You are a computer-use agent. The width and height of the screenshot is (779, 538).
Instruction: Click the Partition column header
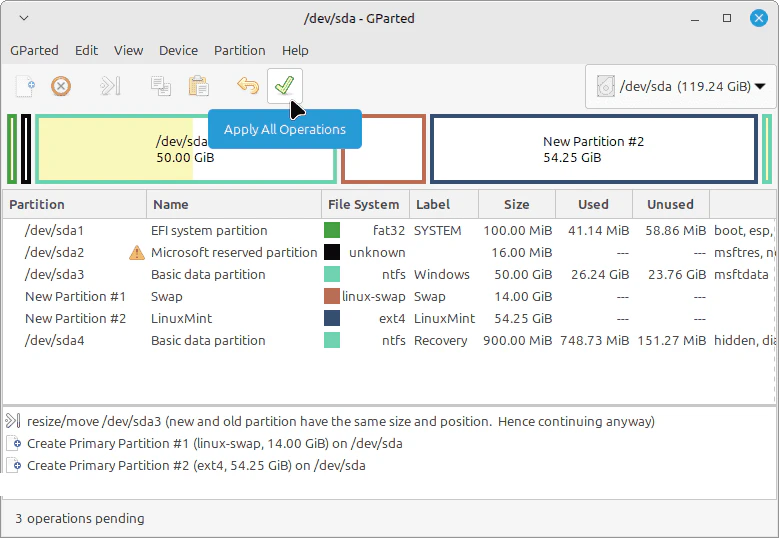75,205
